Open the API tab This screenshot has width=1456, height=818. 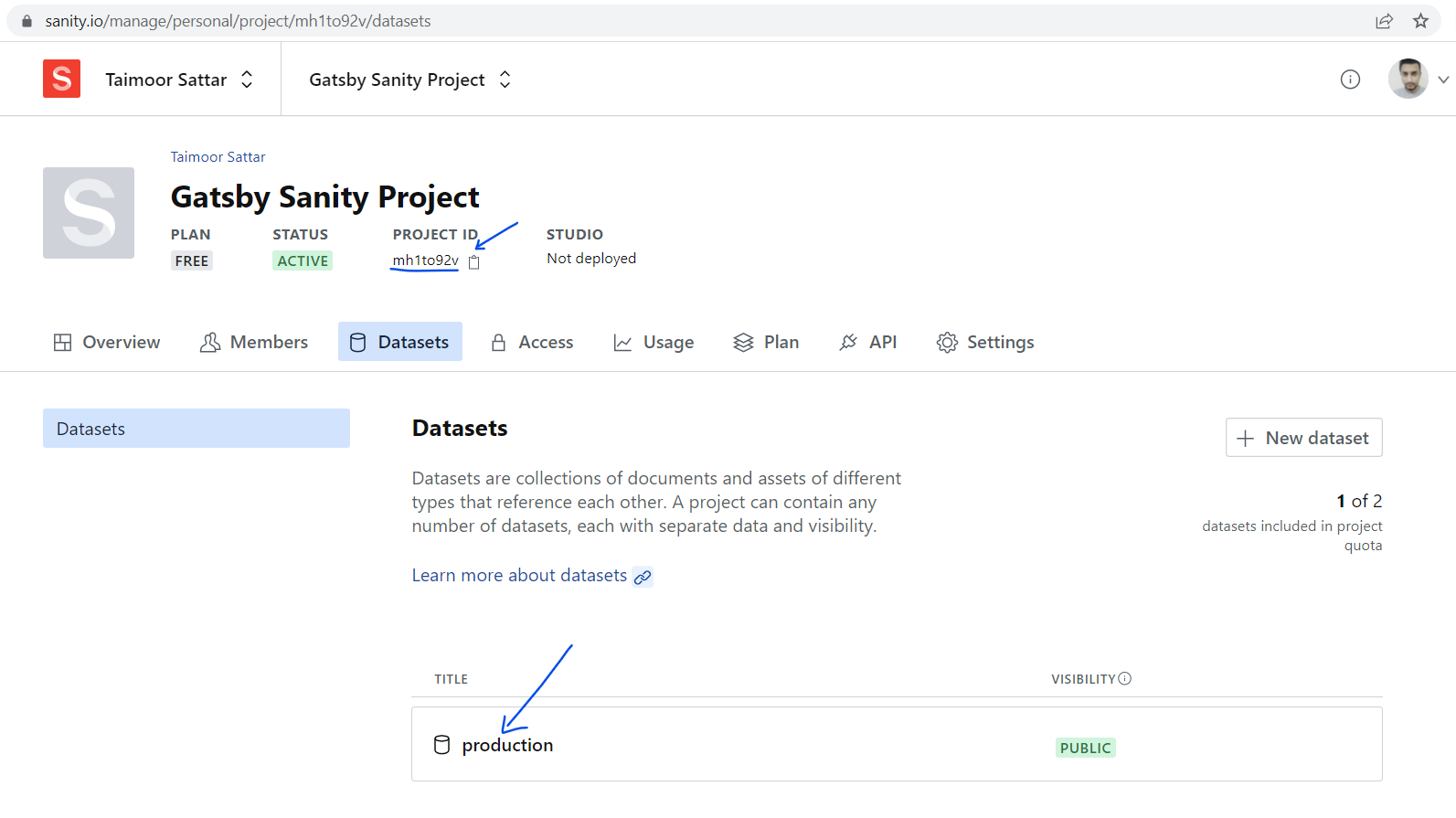tap(867, 342)
